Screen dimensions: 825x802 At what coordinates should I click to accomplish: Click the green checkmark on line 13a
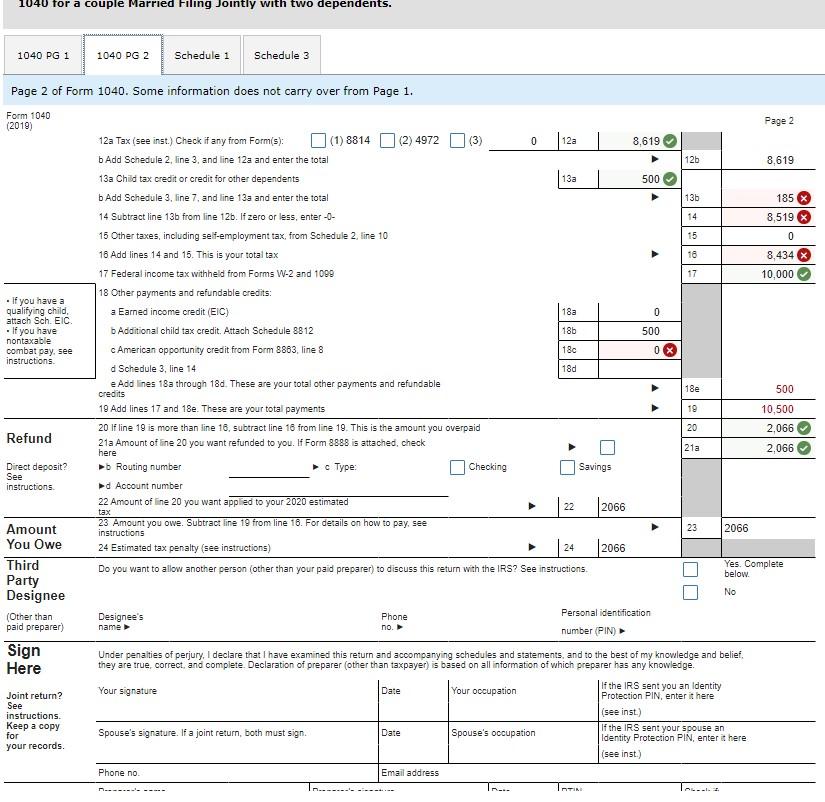[x=670, y=179]
